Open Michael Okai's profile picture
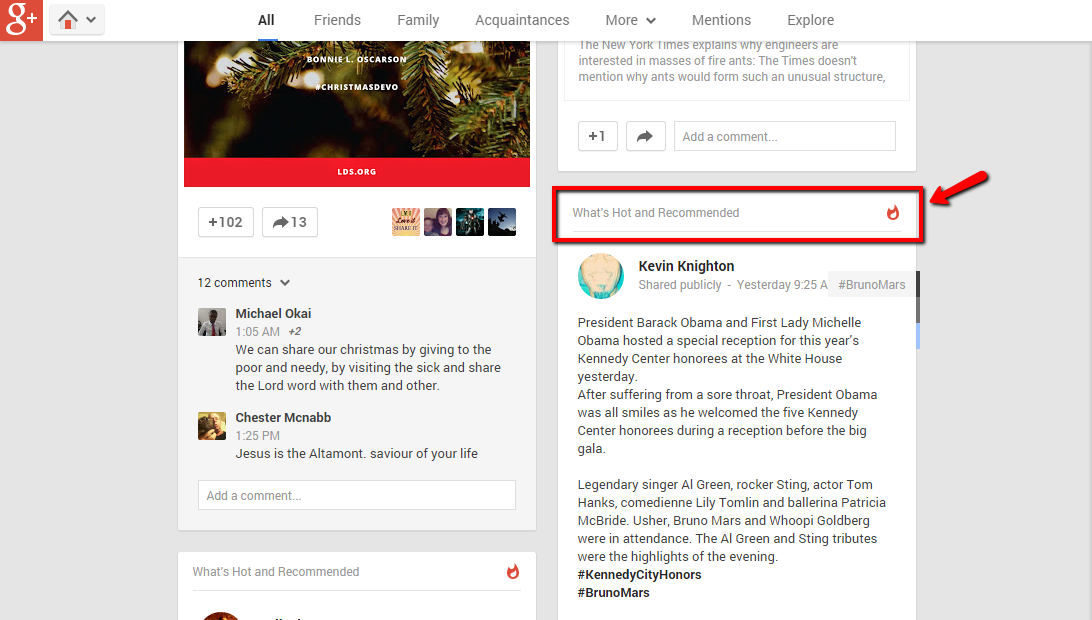 point(212,322)
